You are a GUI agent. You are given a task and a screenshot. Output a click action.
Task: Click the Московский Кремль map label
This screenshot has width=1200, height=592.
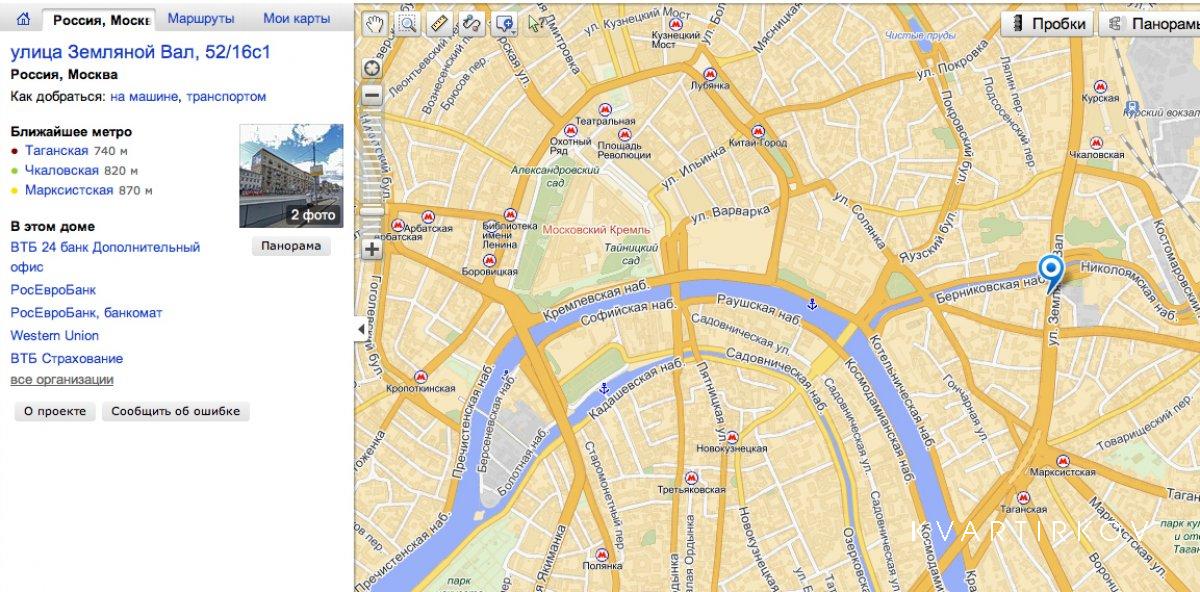tap(597, 230)
